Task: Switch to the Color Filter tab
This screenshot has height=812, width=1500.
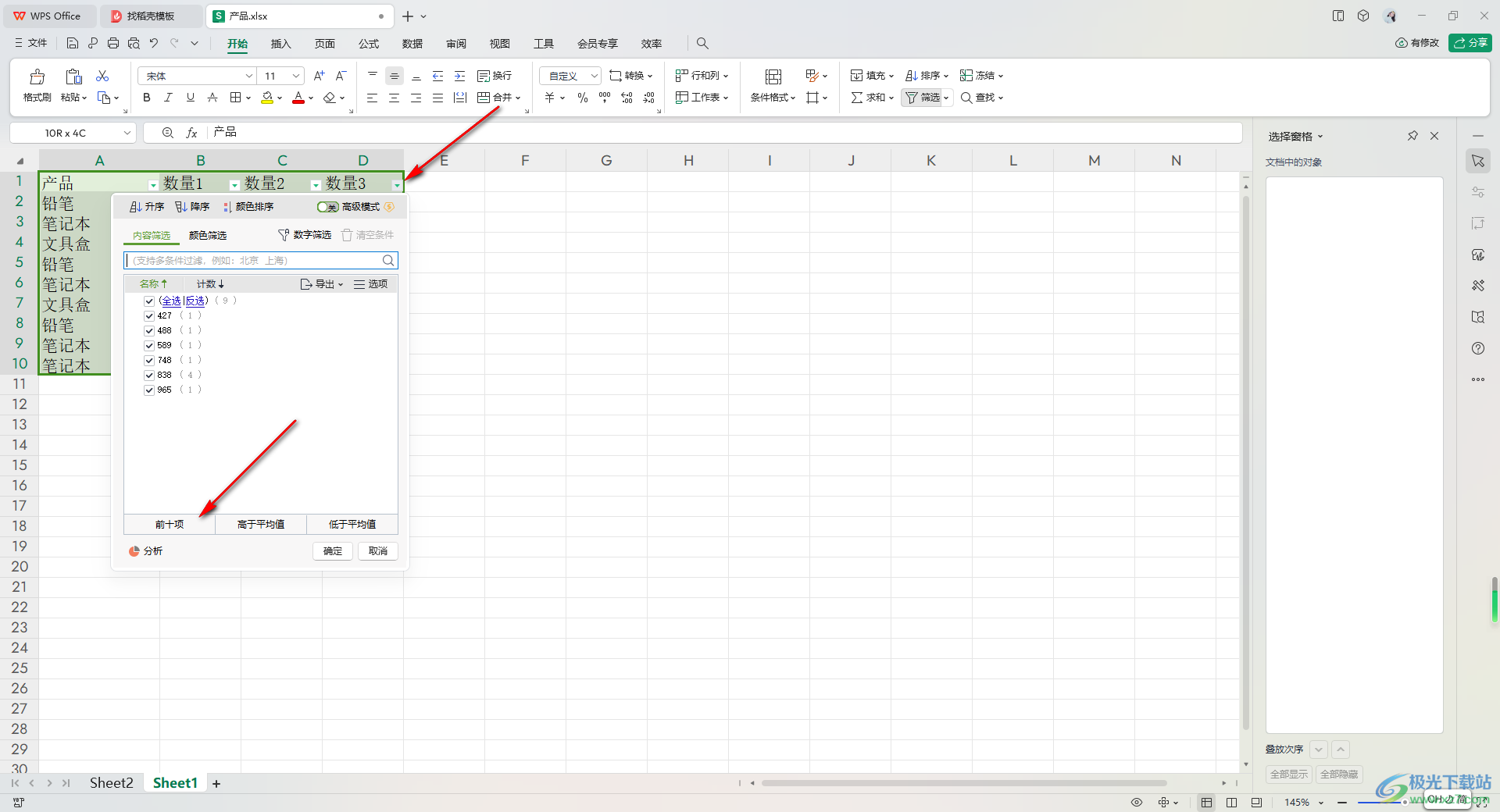Action: coord(208,236)
